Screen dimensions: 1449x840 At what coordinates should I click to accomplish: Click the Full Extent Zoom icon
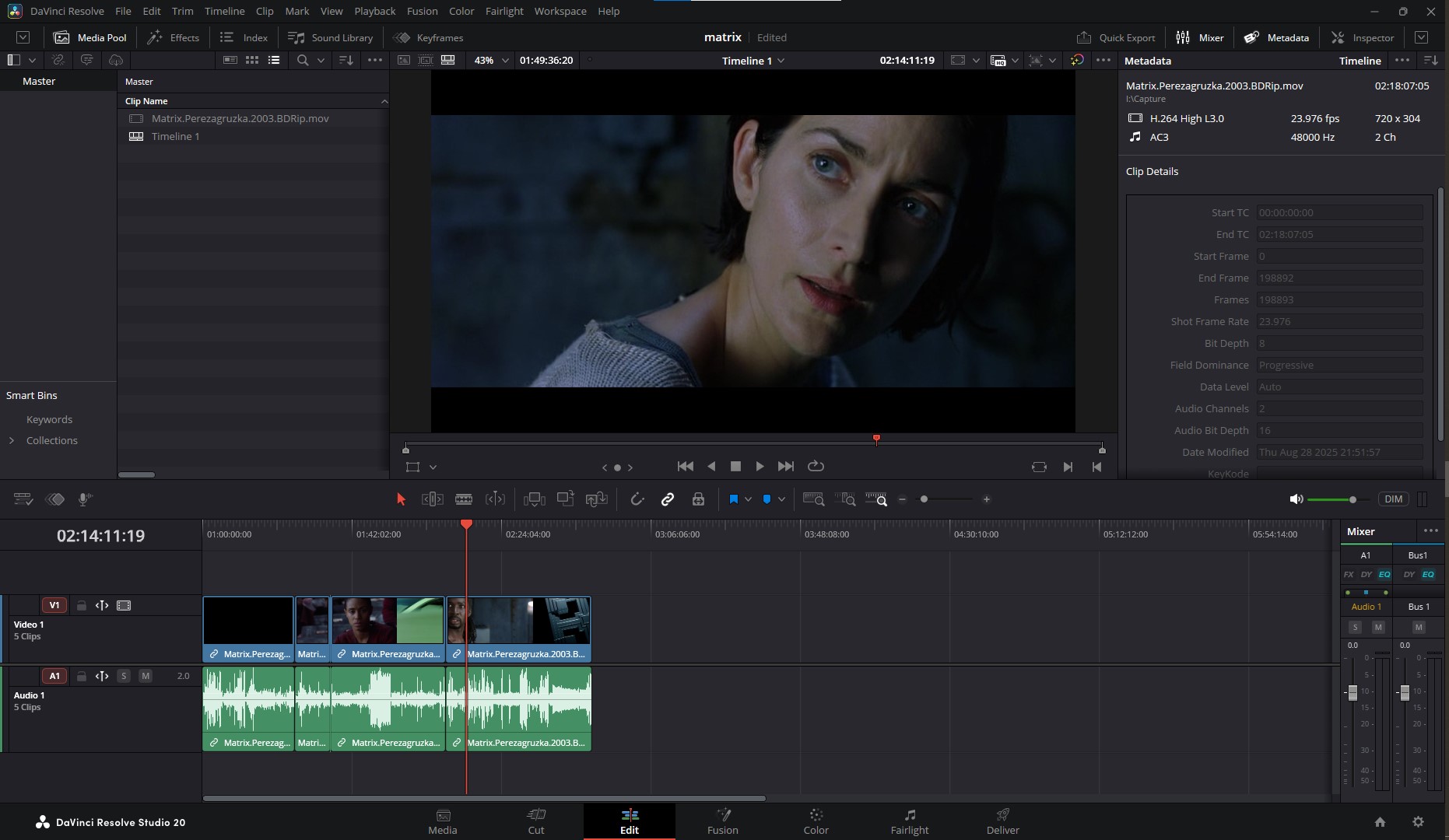coord(813,499)
